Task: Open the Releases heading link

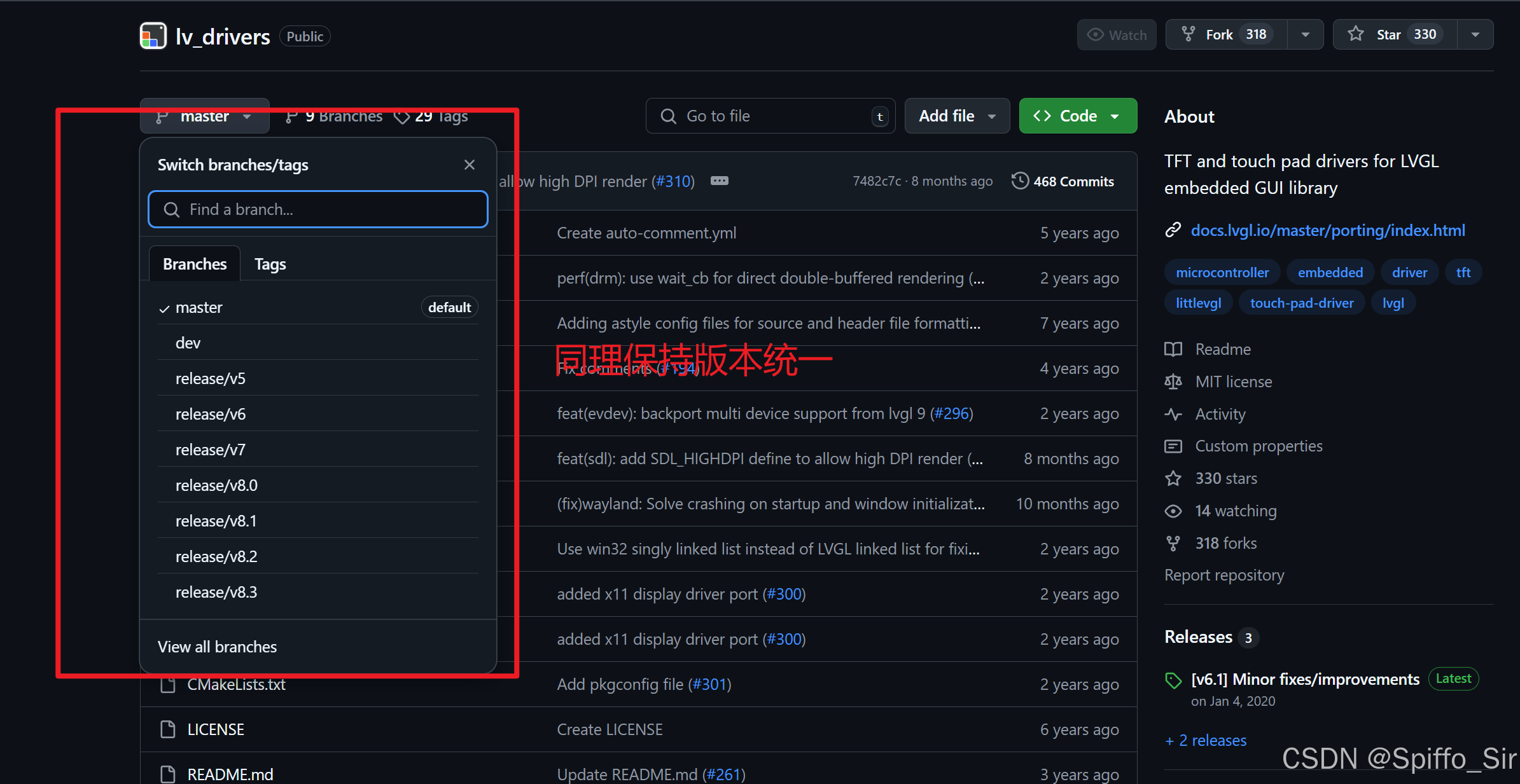Action: click(x=1198, y=637)
